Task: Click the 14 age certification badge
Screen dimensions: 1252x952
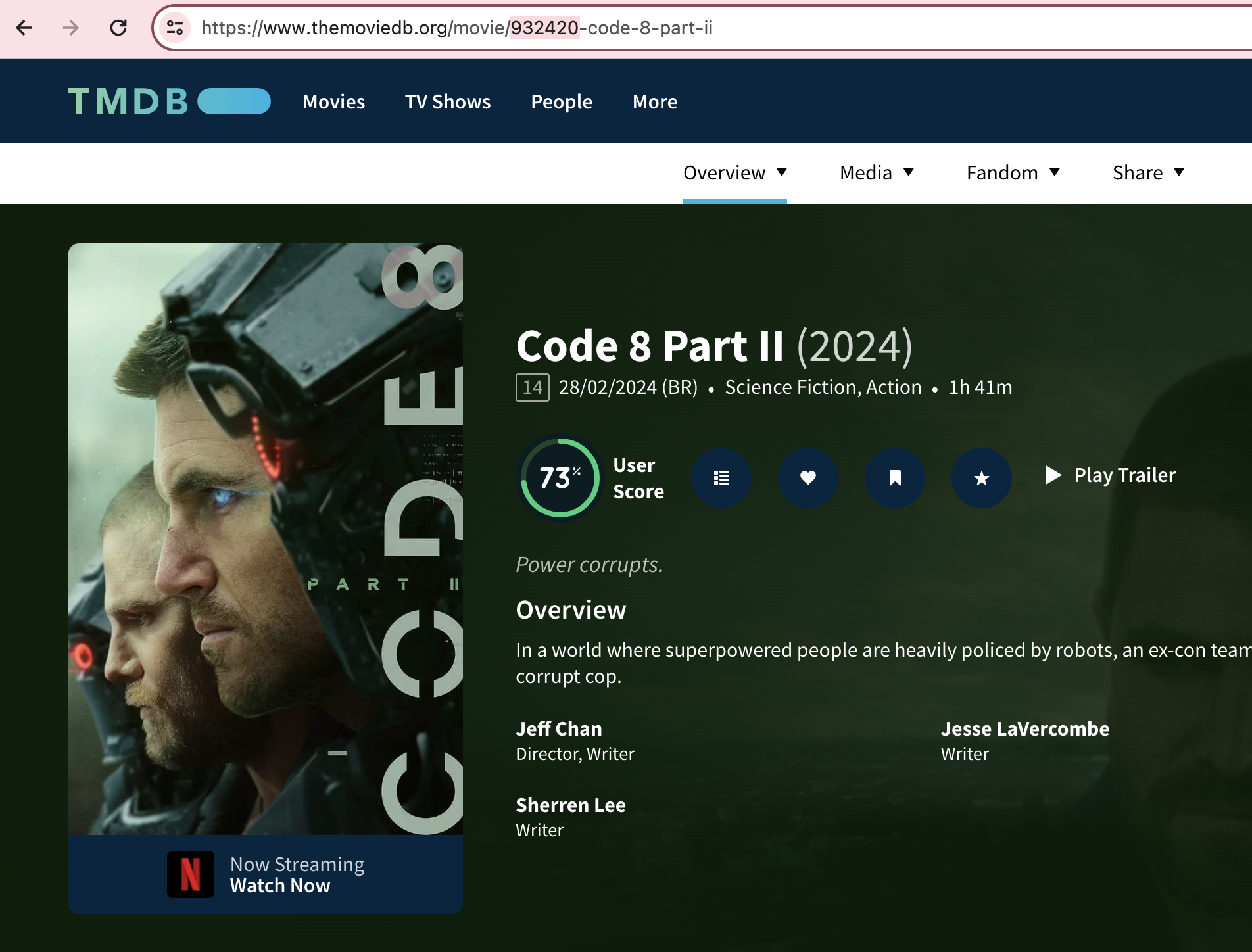Action: coord(533,387)
